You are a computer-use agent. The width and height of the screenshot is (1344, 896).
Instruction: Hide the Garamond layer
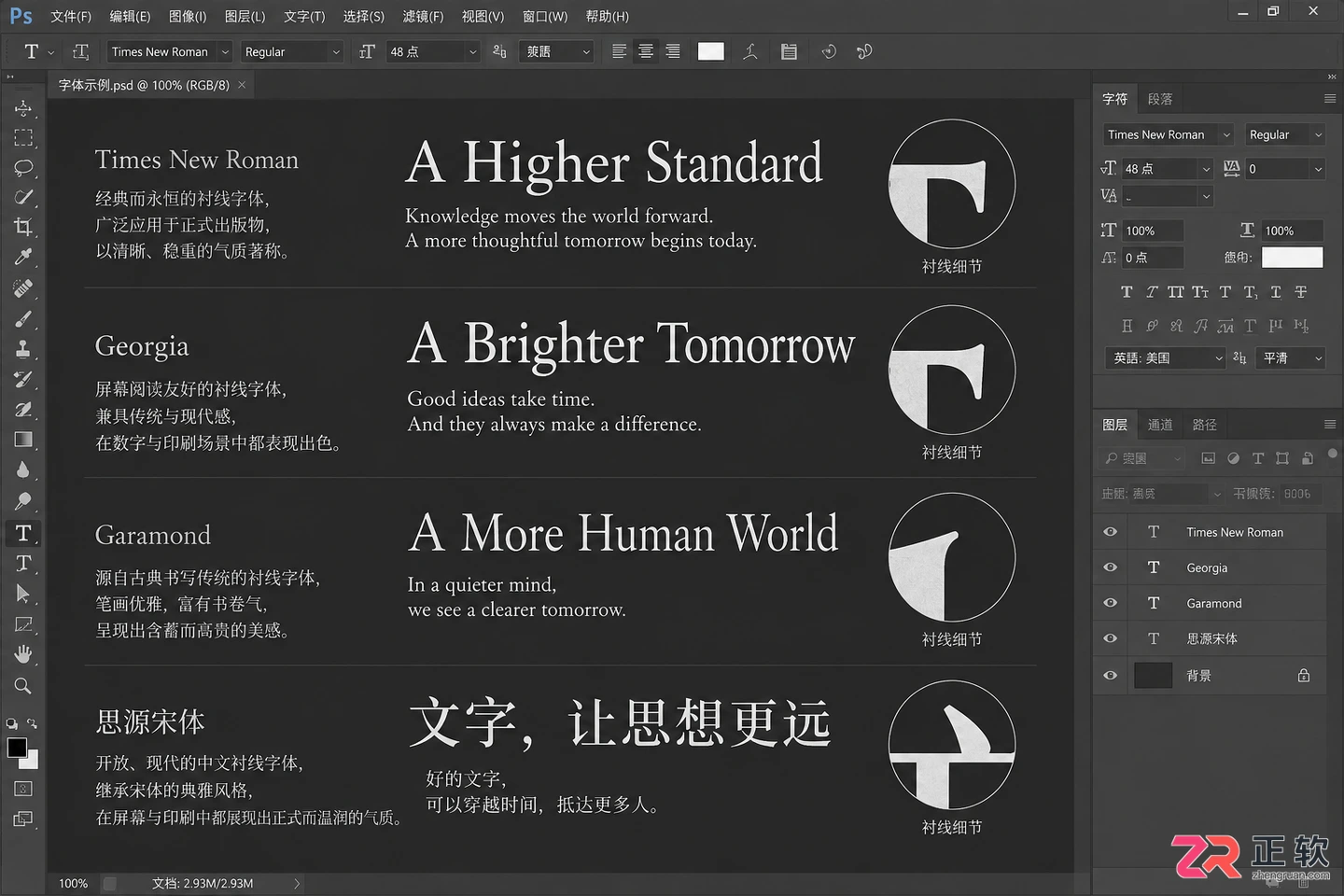coord(1110,603)
